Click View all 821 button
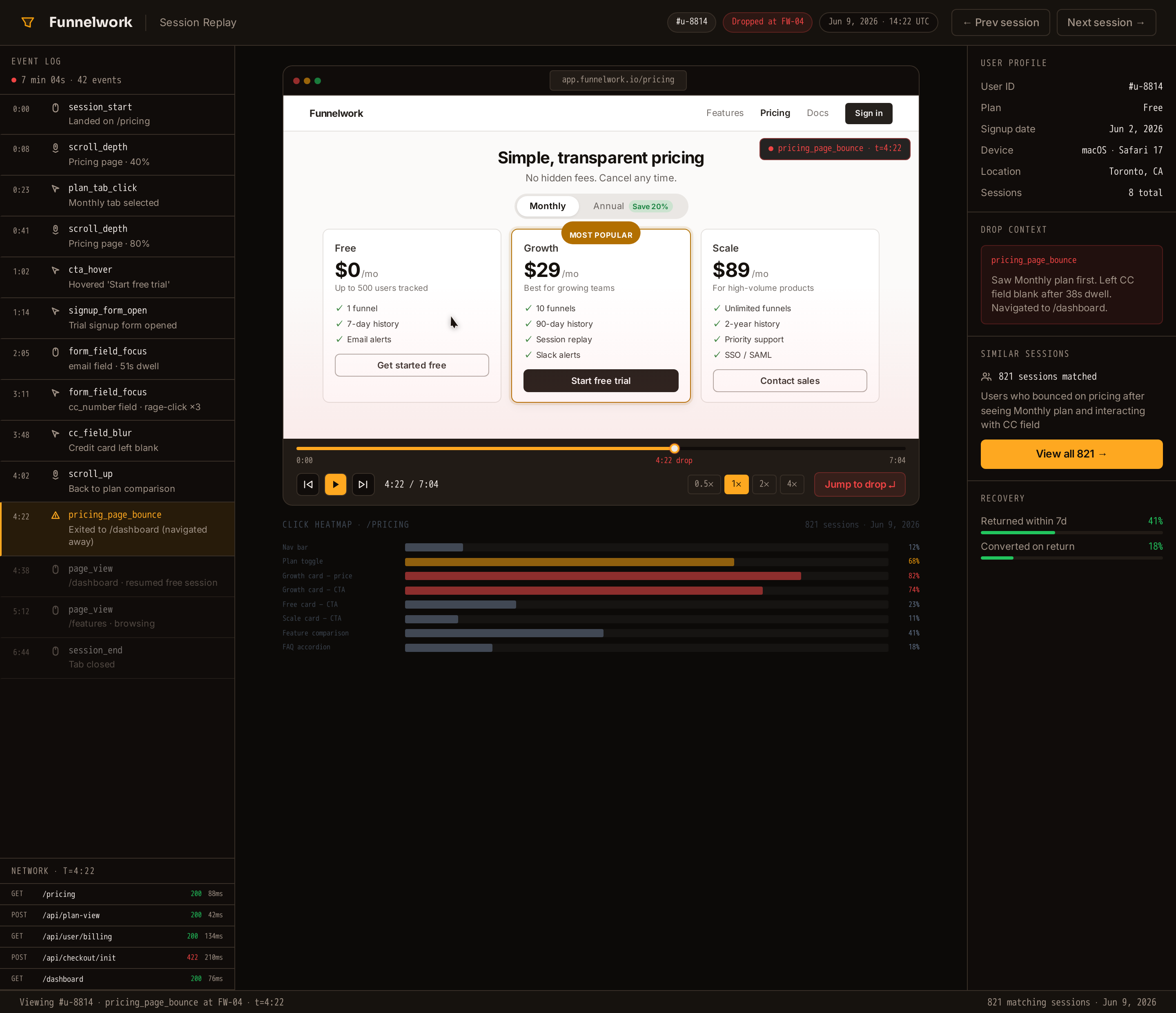1176x1013 pixels. coord(1071,454)
